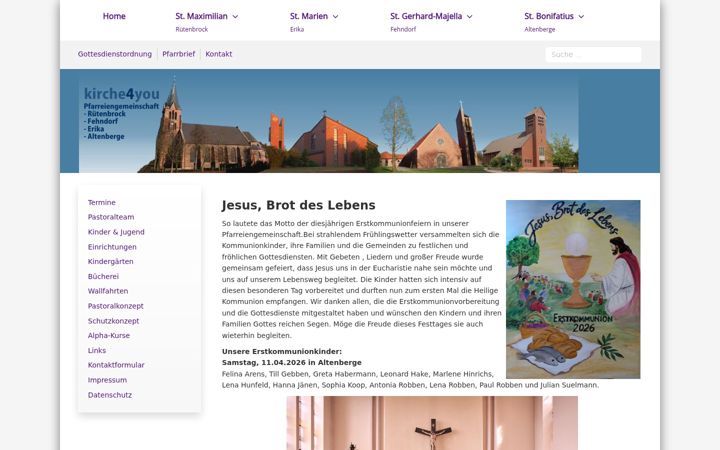Expand the St. Bonifatius dropdown chevron
720x450 pixels.
[581, 17]
